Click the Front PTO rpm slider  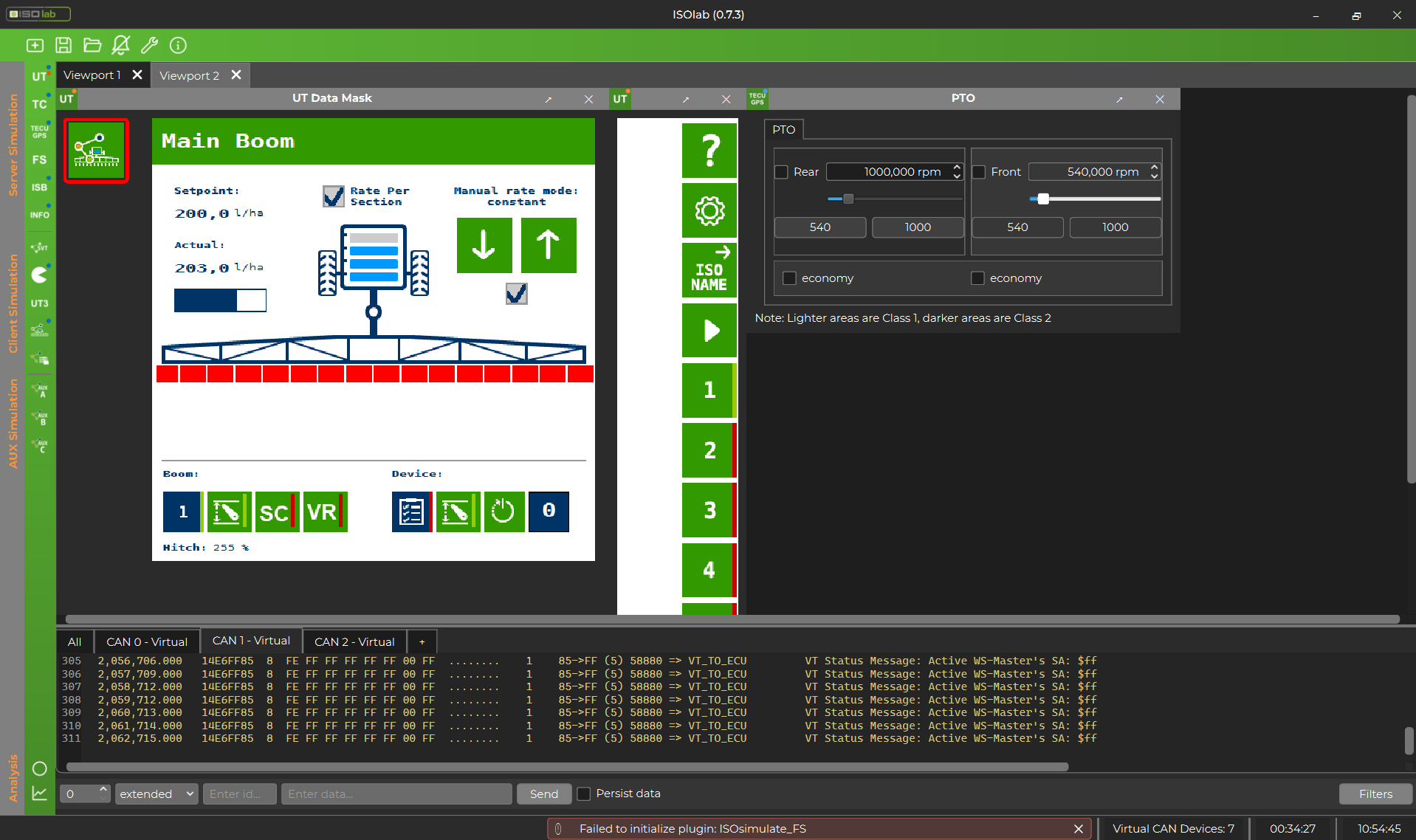coord(1095,199)
